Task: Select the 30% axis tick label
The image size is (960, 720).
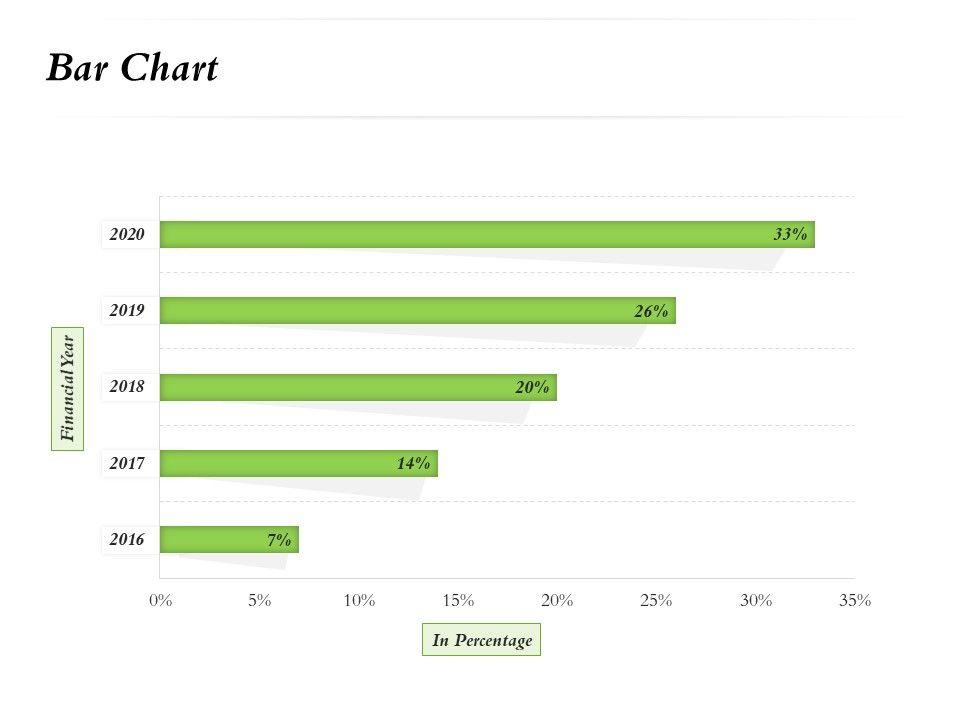Action: click(x=756, y=600)
